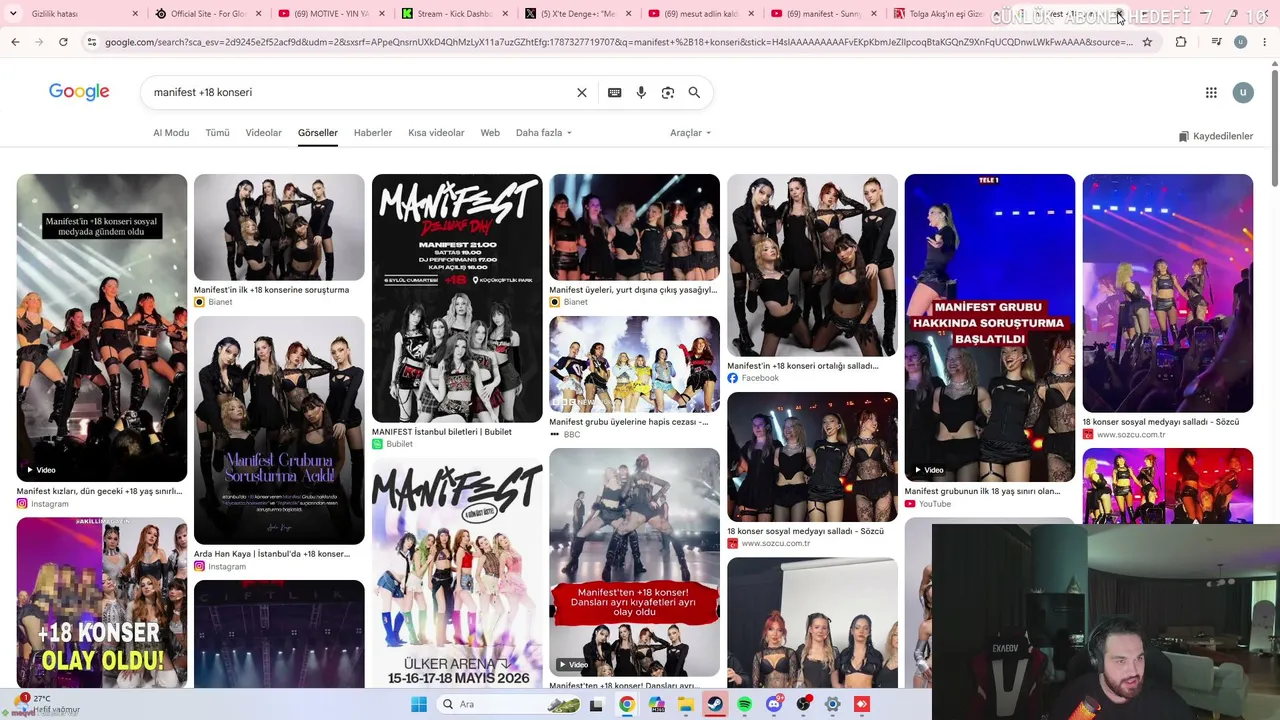View site information in address bar
Viewport: 1280px width, 720px height.
coord(92,42)
